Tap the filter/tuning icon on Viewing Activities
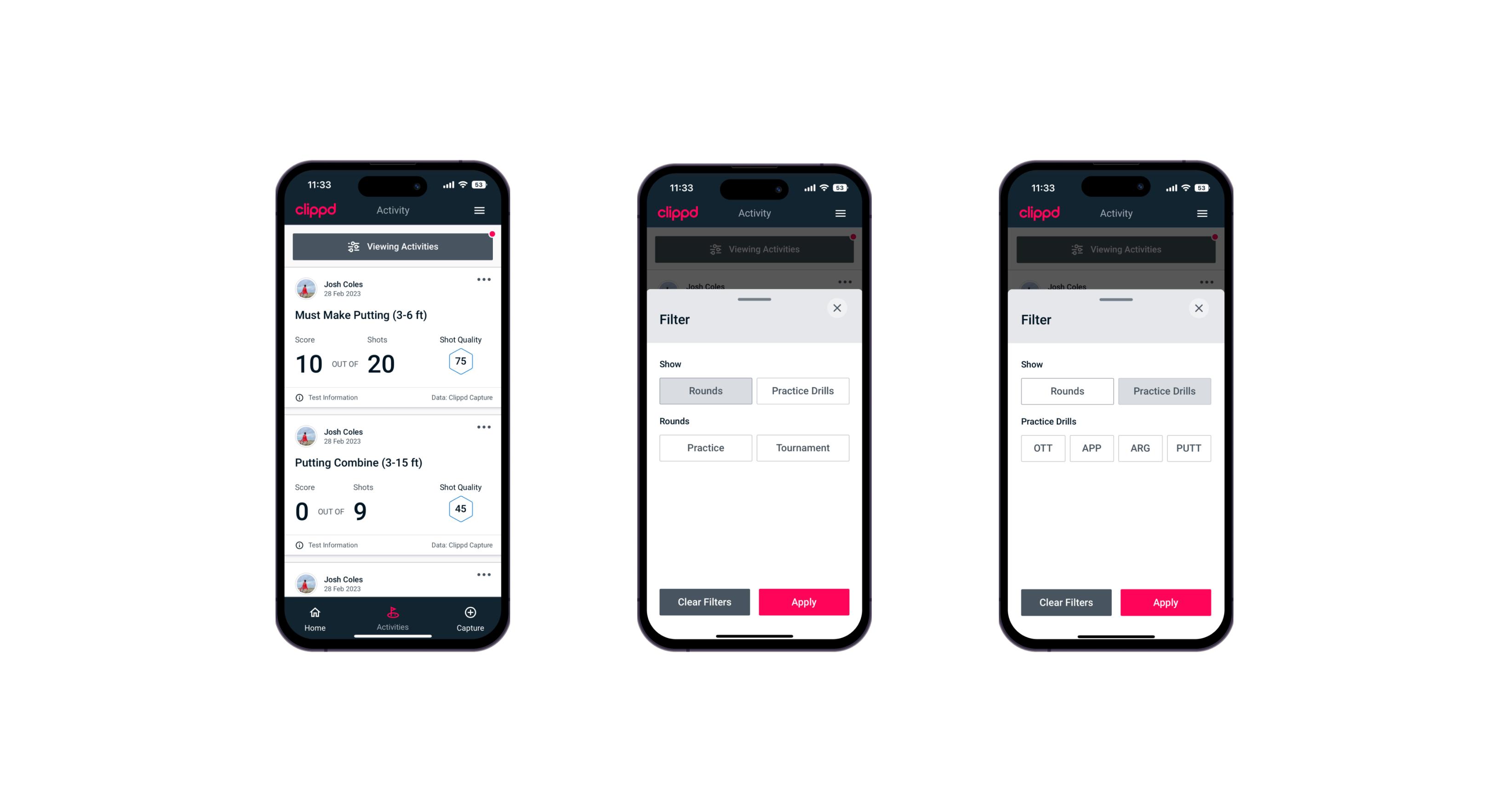This screenshot has height=812, width=1509. [352, 247]
